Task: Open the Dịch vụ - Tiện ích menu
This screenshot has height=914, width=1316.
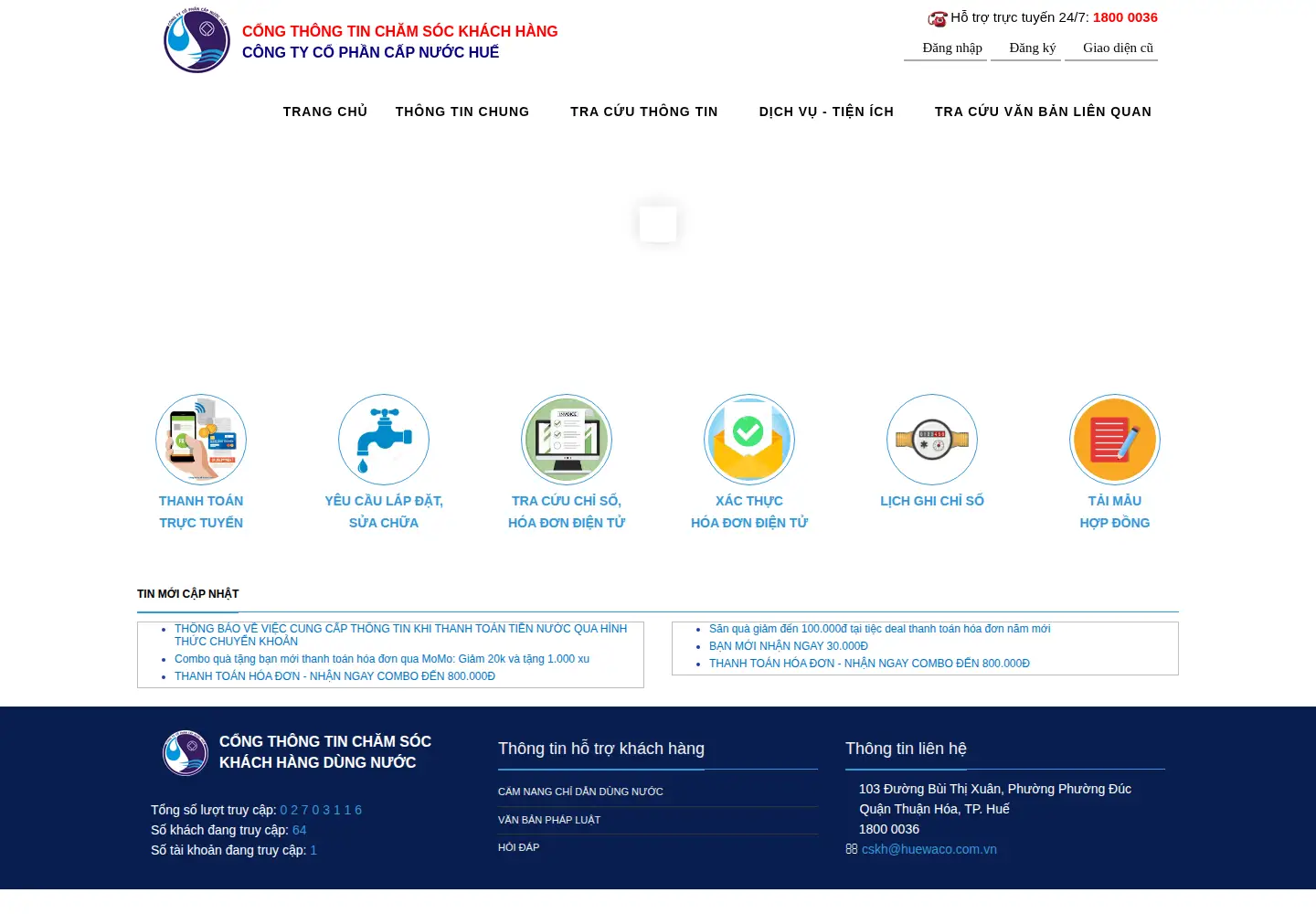Action: pyautogui.click(x=826, y=112)
